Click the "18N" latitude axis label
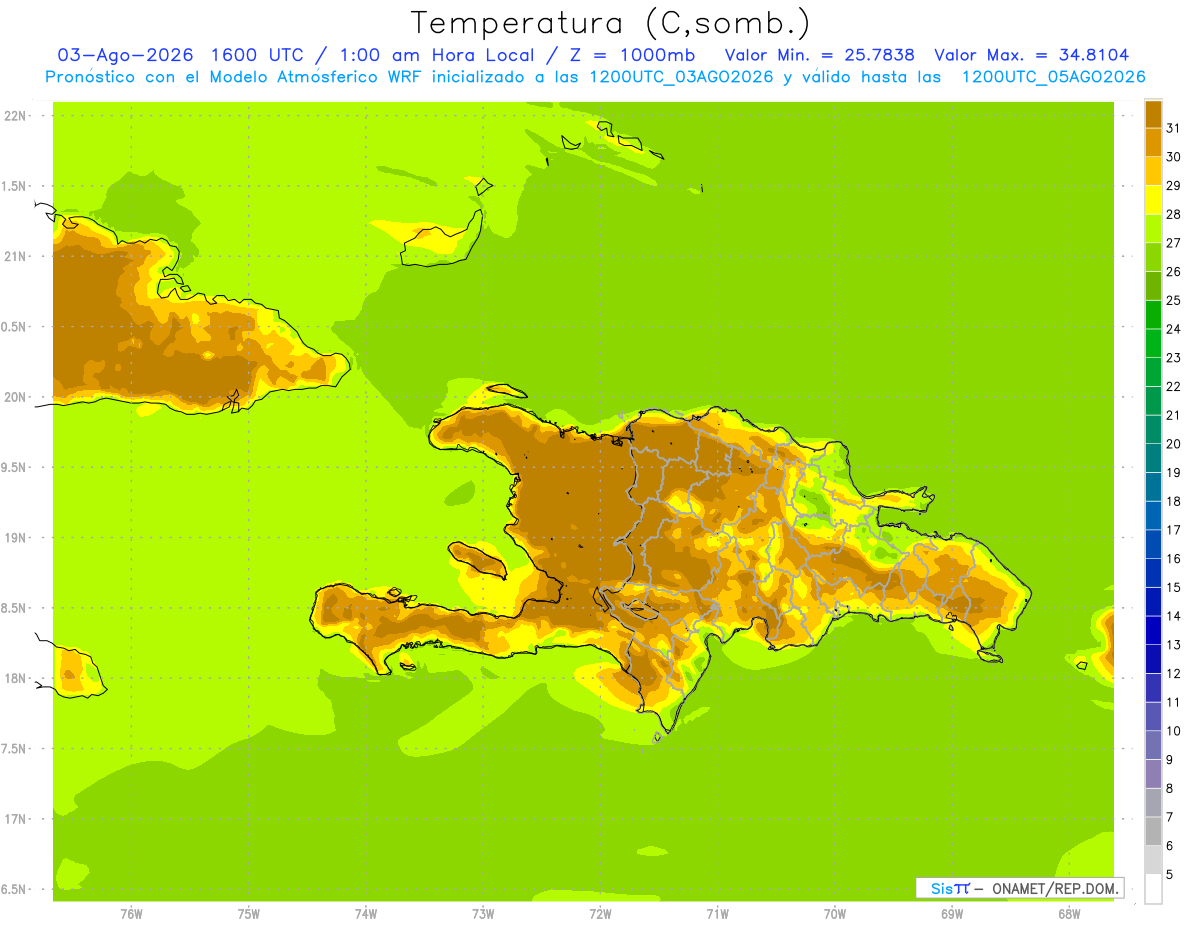Viewport: 1200px width, 927px height. pos(16,679)
